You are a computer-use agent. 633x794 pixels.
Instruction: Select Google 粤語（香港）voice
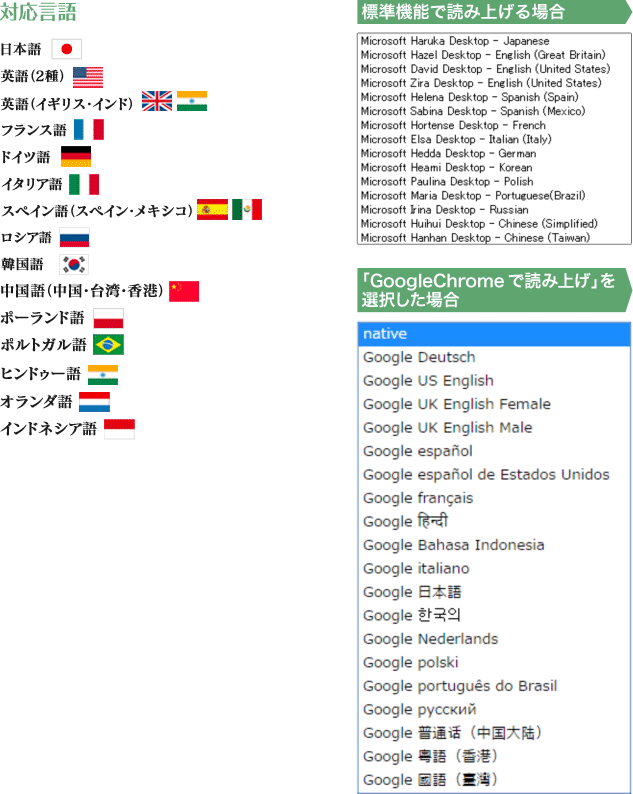(494, 757)
